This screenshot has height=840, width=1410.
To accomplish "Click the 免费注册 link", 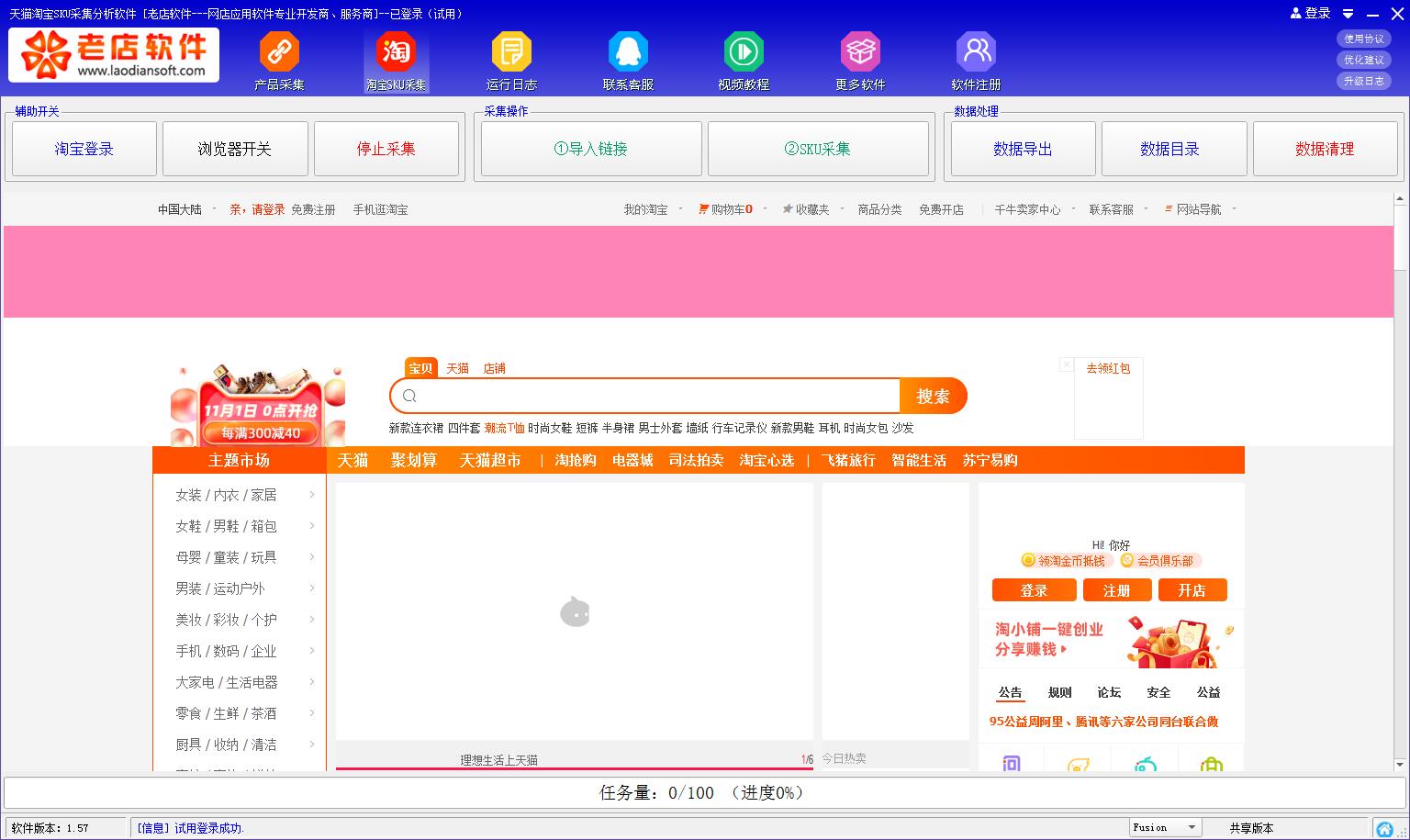I will (x=313, y=209).
